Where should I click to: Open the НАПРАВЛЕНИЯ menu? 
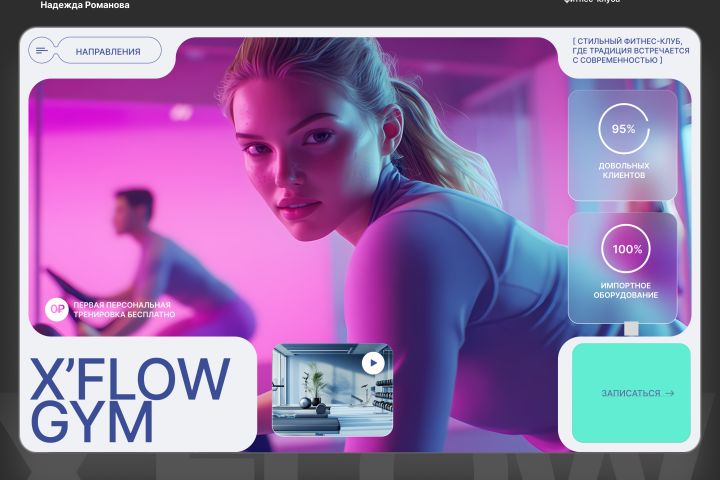click(x=108, y=51)
